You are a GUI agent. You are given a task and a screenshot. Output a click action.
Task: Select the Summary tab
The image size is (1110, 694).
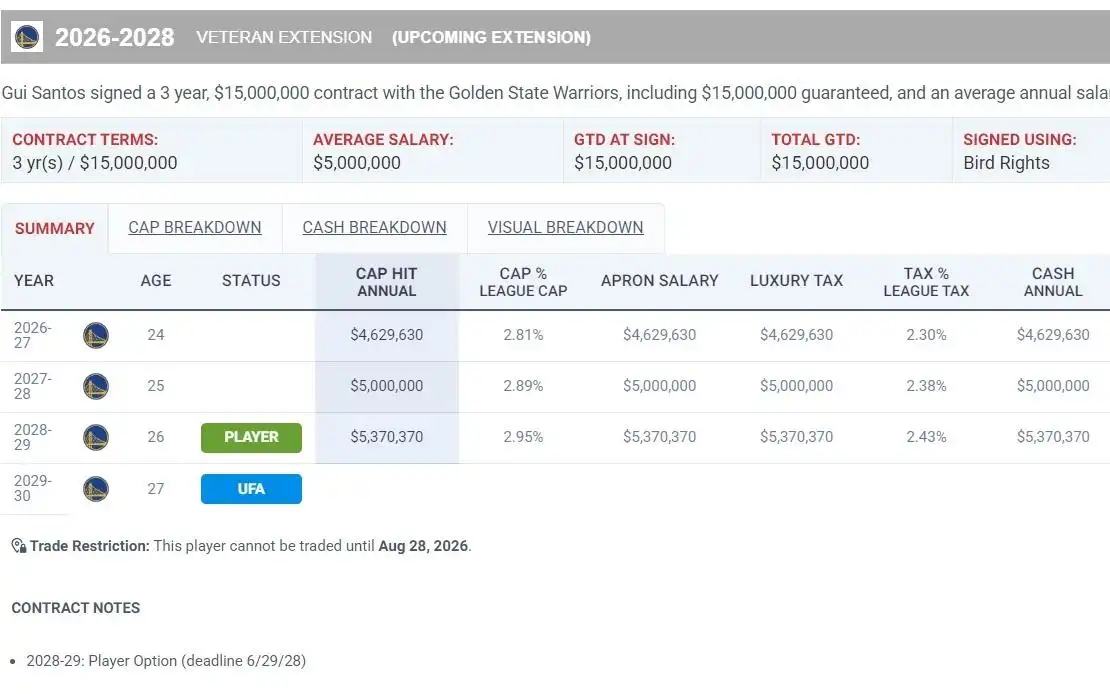pyautogui.click(x=54, y=228)
